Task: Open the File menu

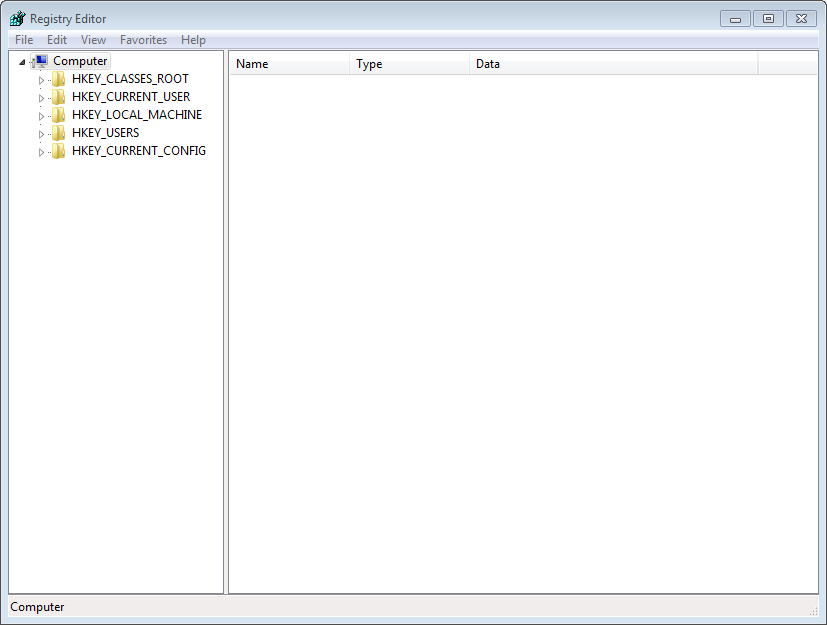Action: [x=24, y=40]
